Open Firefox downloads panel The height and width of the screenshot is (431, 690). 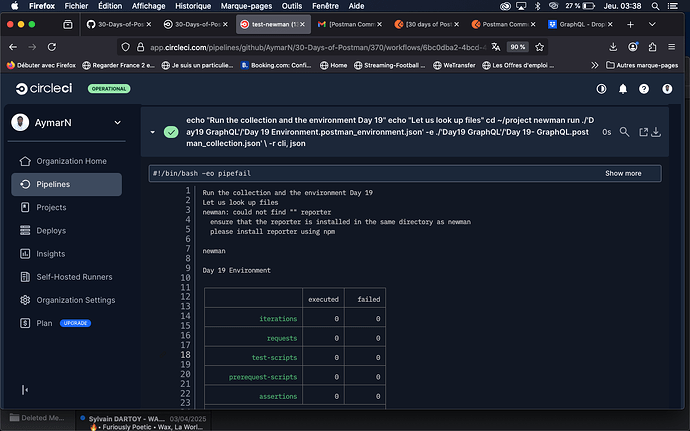click(x=613, y=47)
